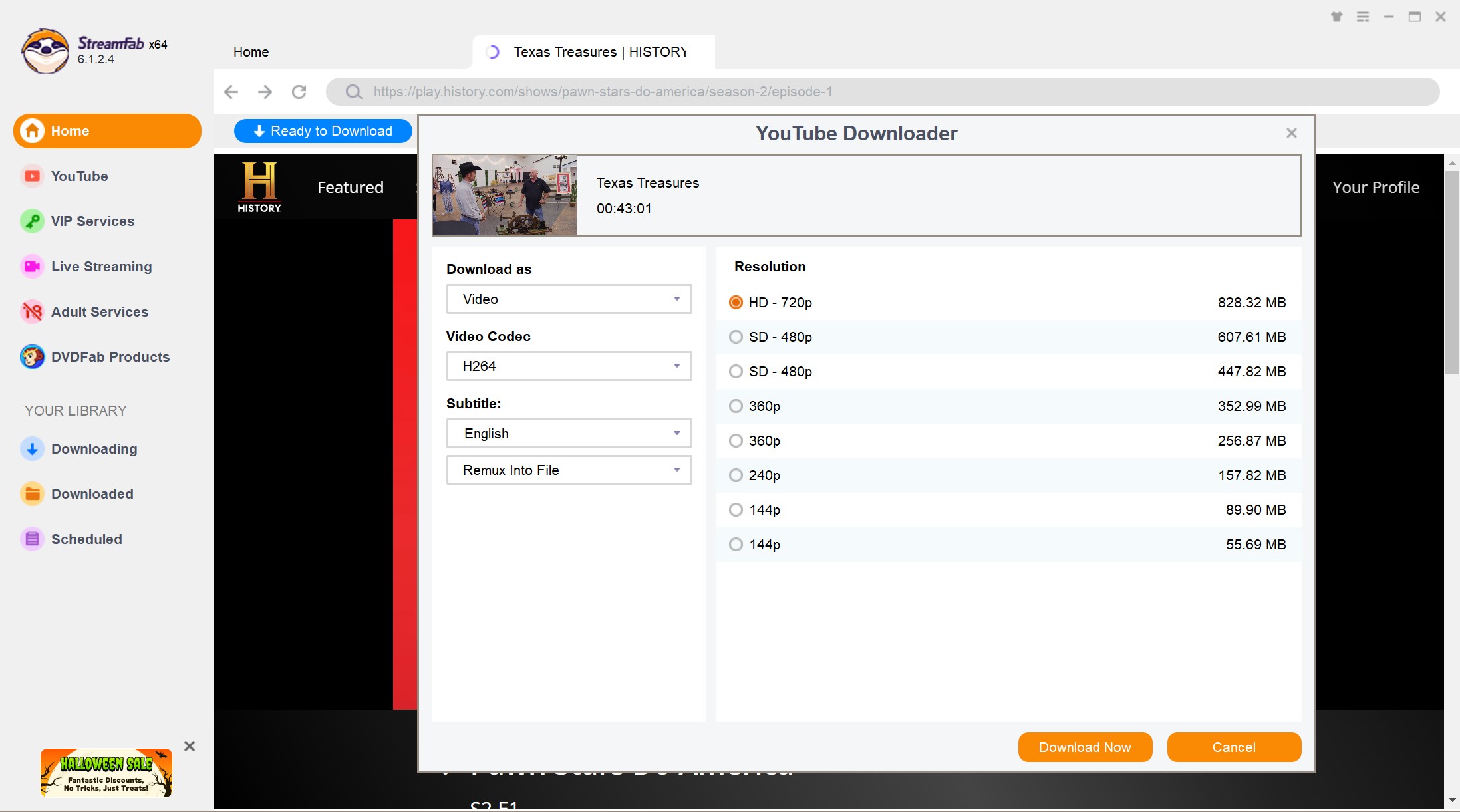Image resolution: width=1460 pixels, height=812 pixels.
Task: Click the YouTube sidebar icon
Action: click(32, 176)
